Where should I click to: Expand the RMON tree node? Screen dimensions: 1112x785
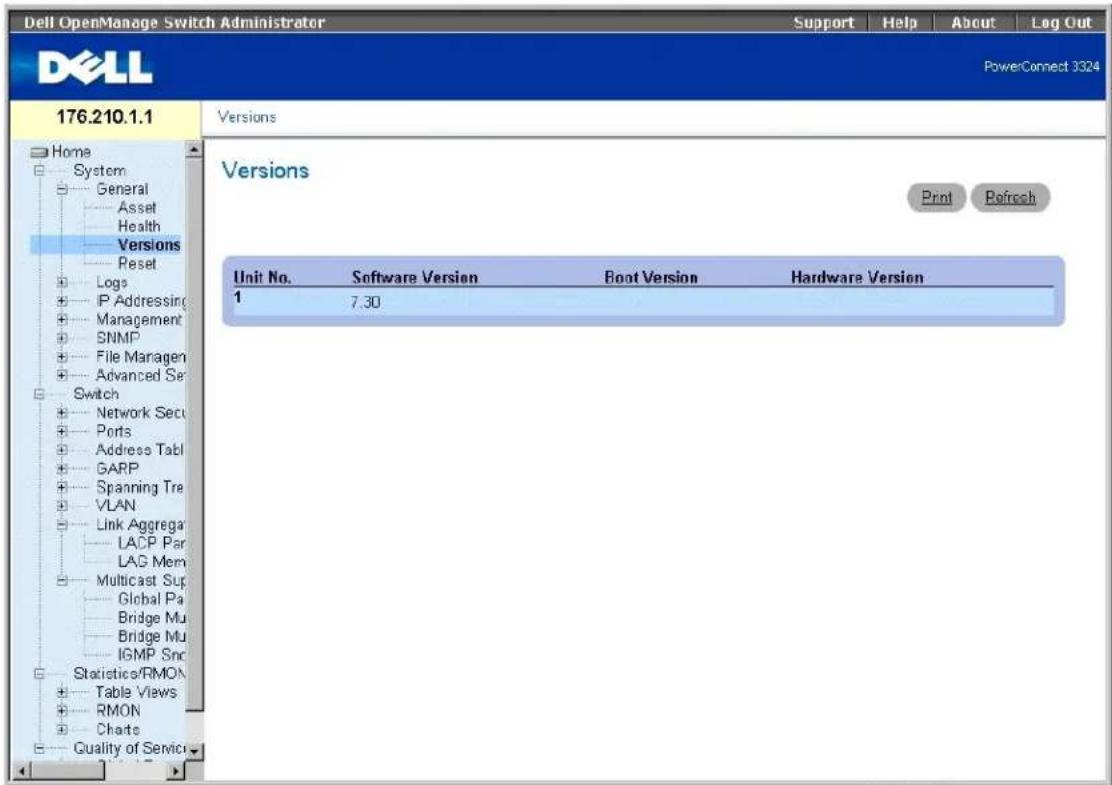(x=62, y=711)
